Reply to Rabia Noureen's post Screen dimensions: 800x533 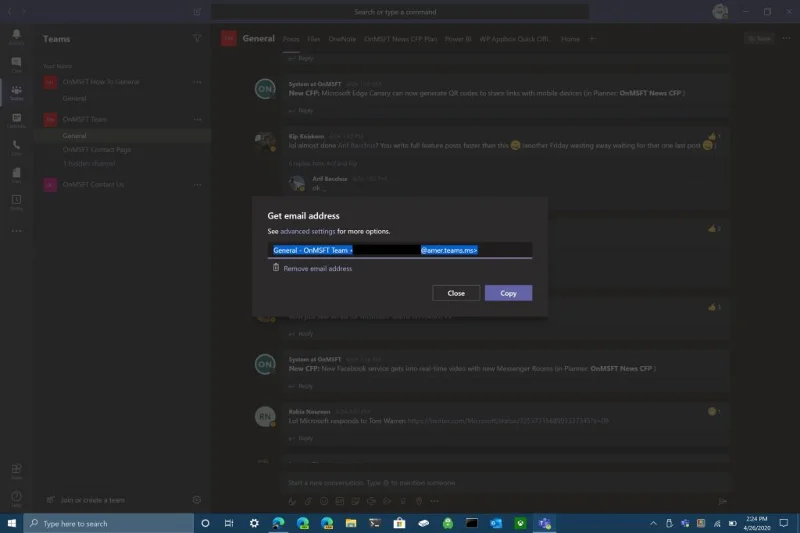tap(301, 438)
